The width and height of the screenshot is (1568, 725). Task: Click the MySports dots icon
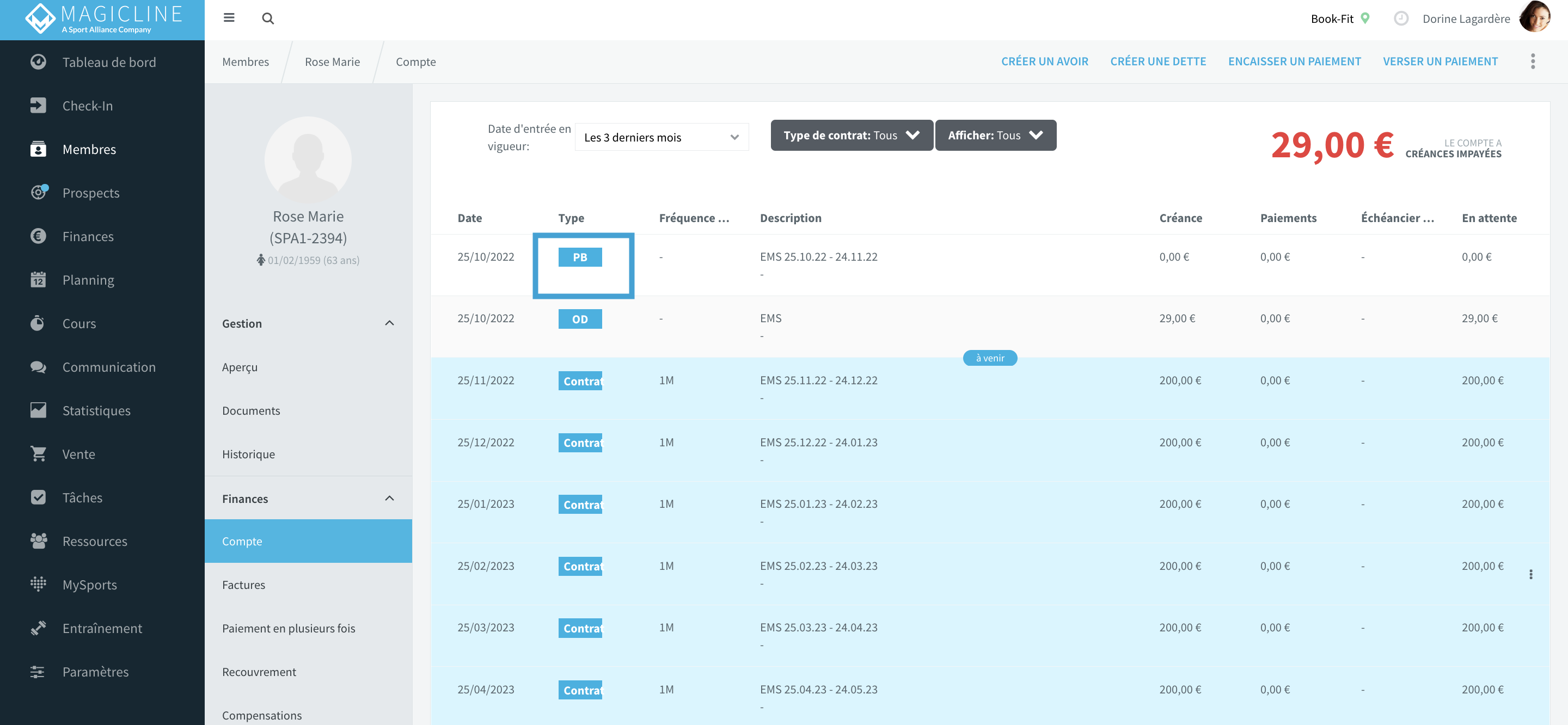click(38, 585)
